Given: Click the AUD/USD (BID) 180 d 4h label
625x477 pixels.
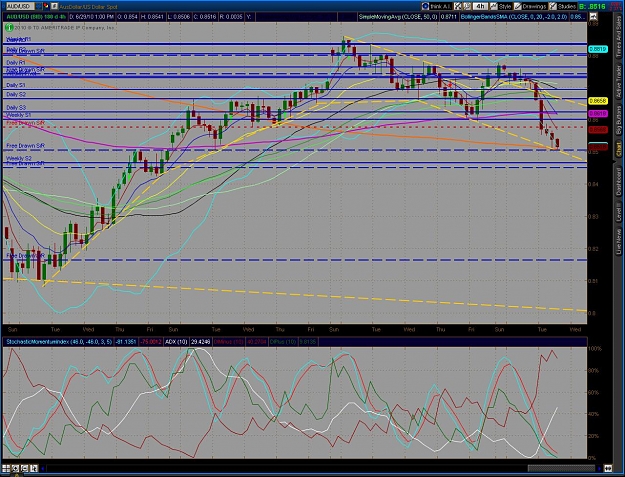Looking at the screenshot, I should tap(36, 17).
